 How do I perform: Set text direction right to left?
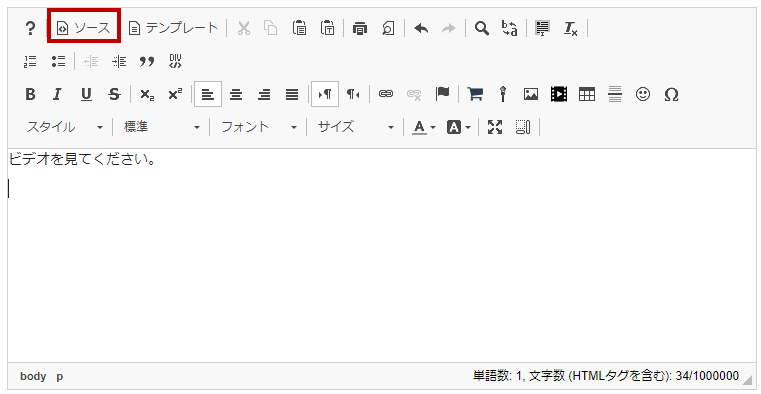pos(353,94)
